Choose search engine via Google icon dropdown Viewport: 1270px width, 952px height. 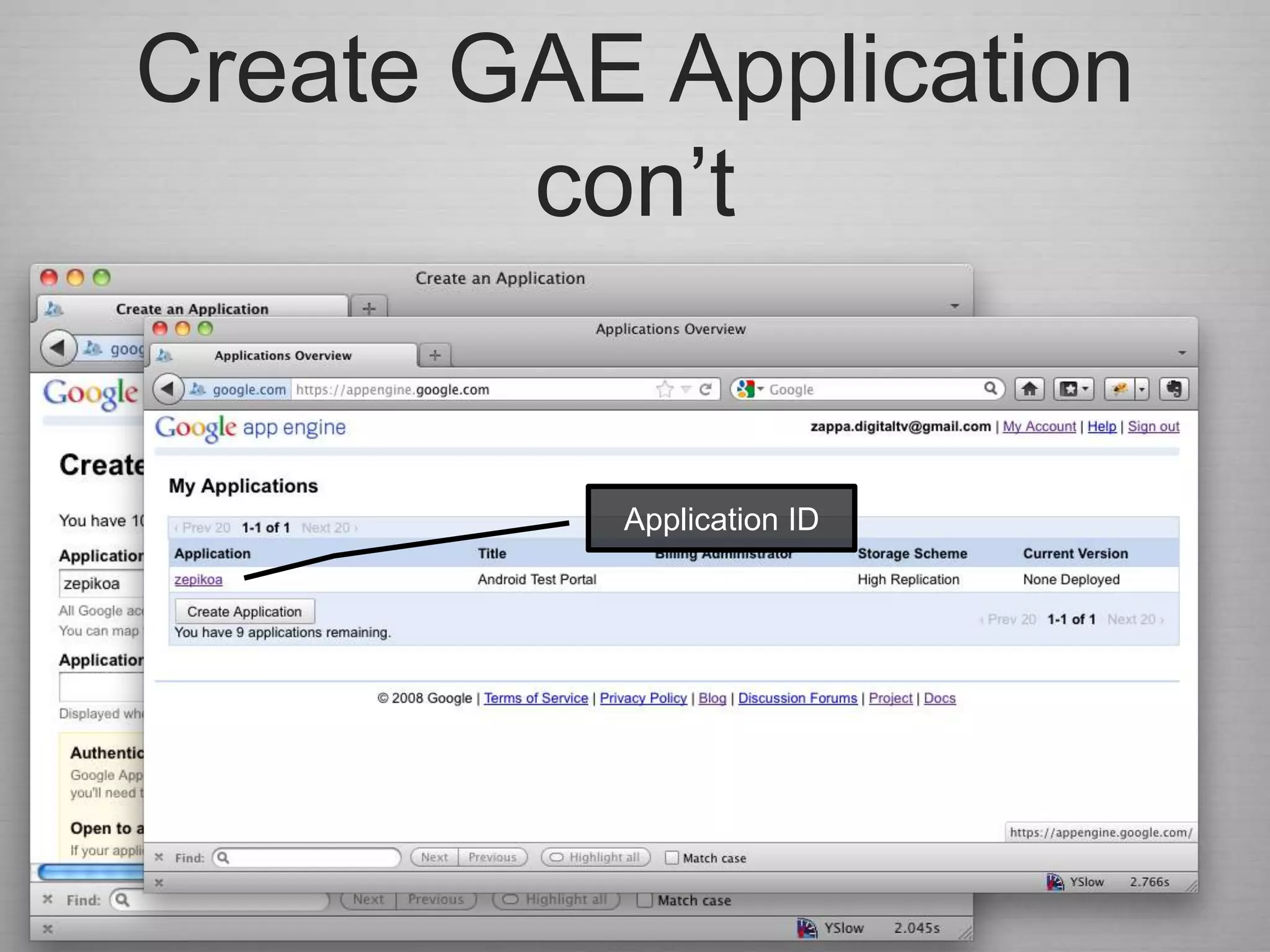[x=749, y=389]
